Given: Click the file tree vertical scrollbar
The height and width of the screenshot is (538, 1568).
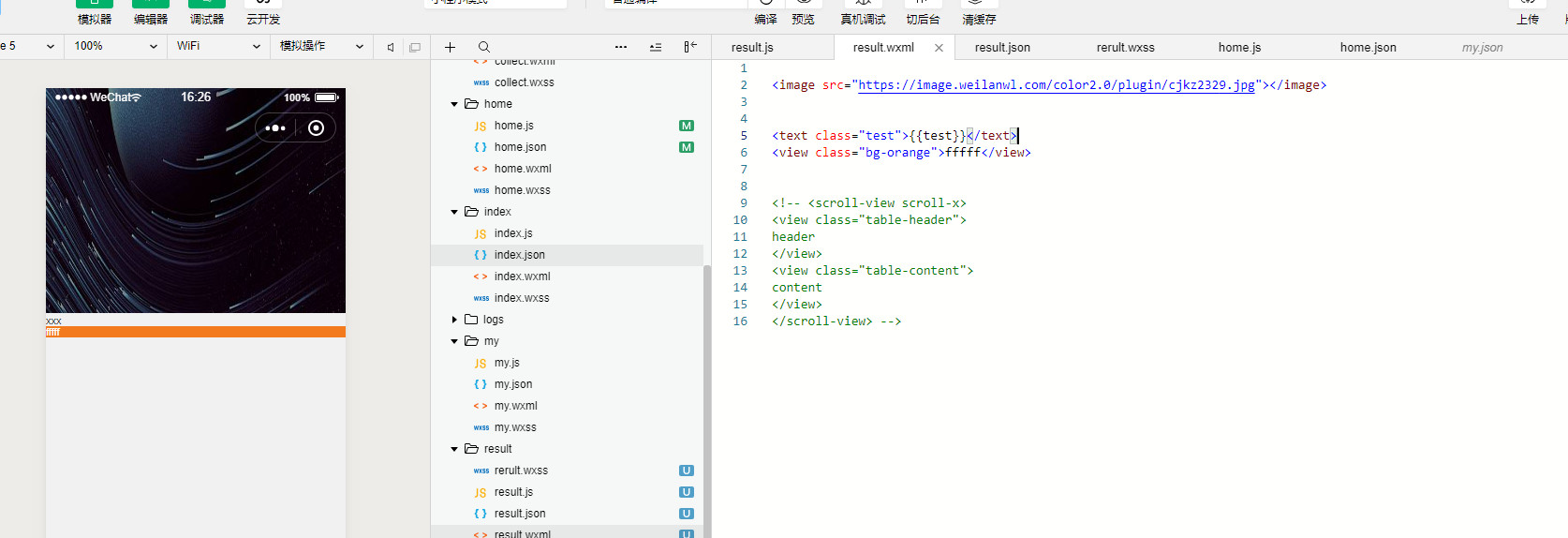Looking at the screenshot, I should (x=707, y=401).
